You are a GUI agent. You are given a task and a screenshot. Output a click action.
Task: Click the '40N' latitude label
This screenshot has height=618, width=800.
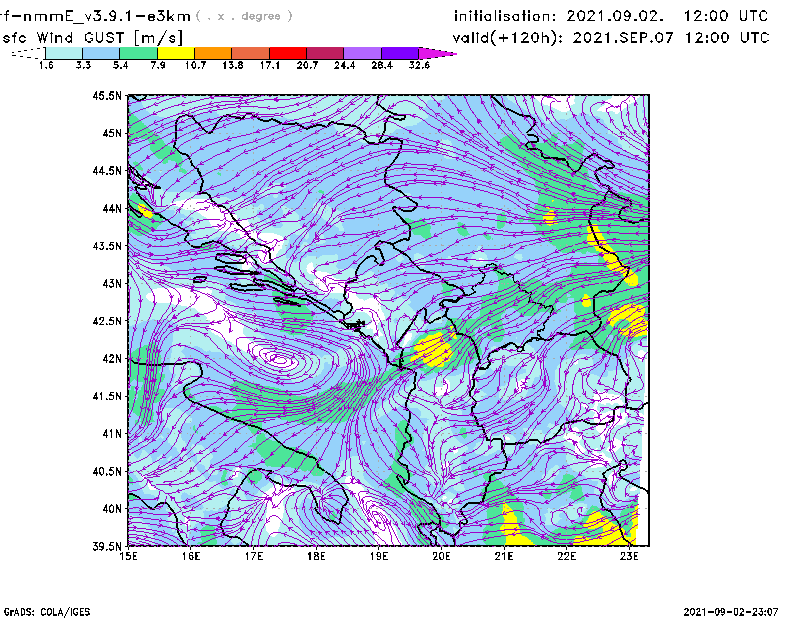click(x=112, y=509)
